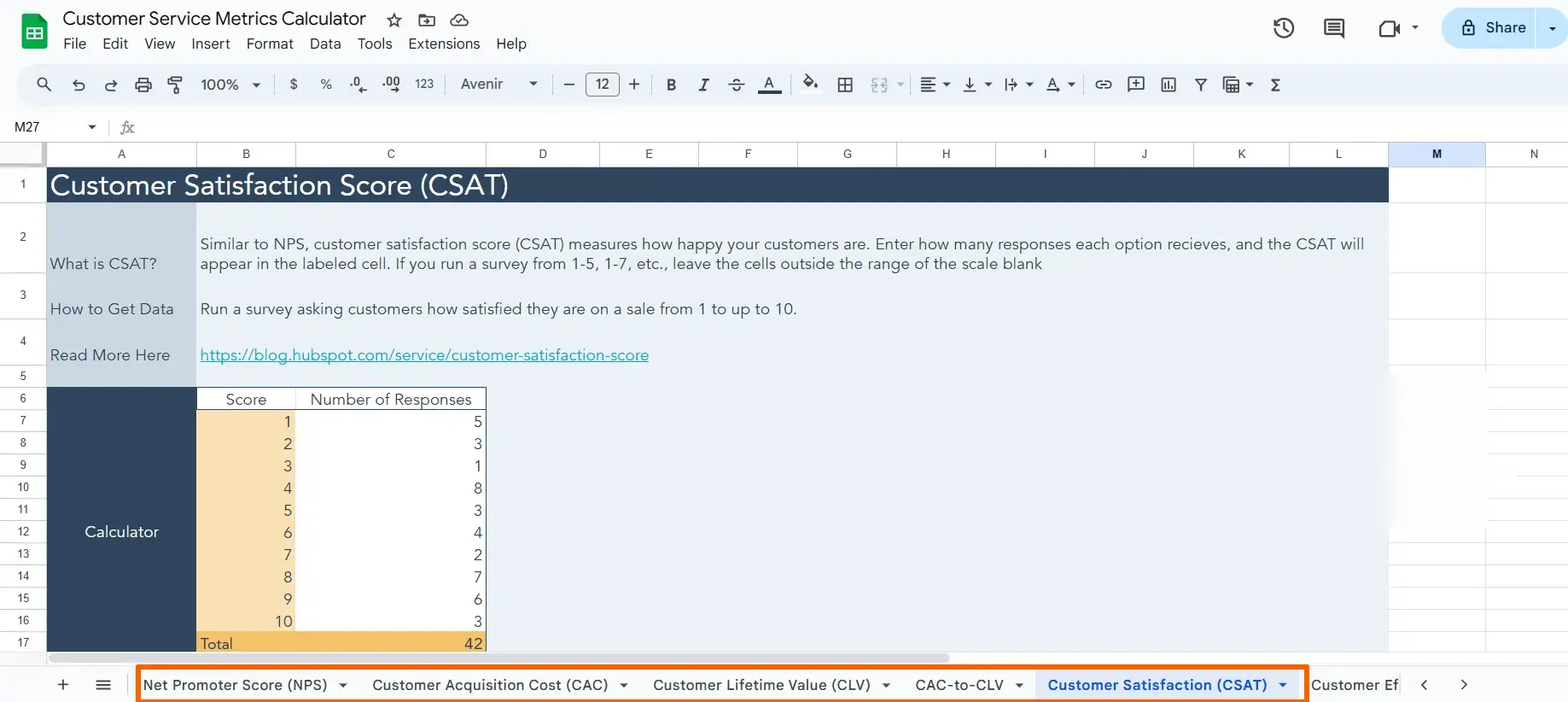Activate the paint format tool
Screen dimensions: 1568x702
tap(175, 85)
